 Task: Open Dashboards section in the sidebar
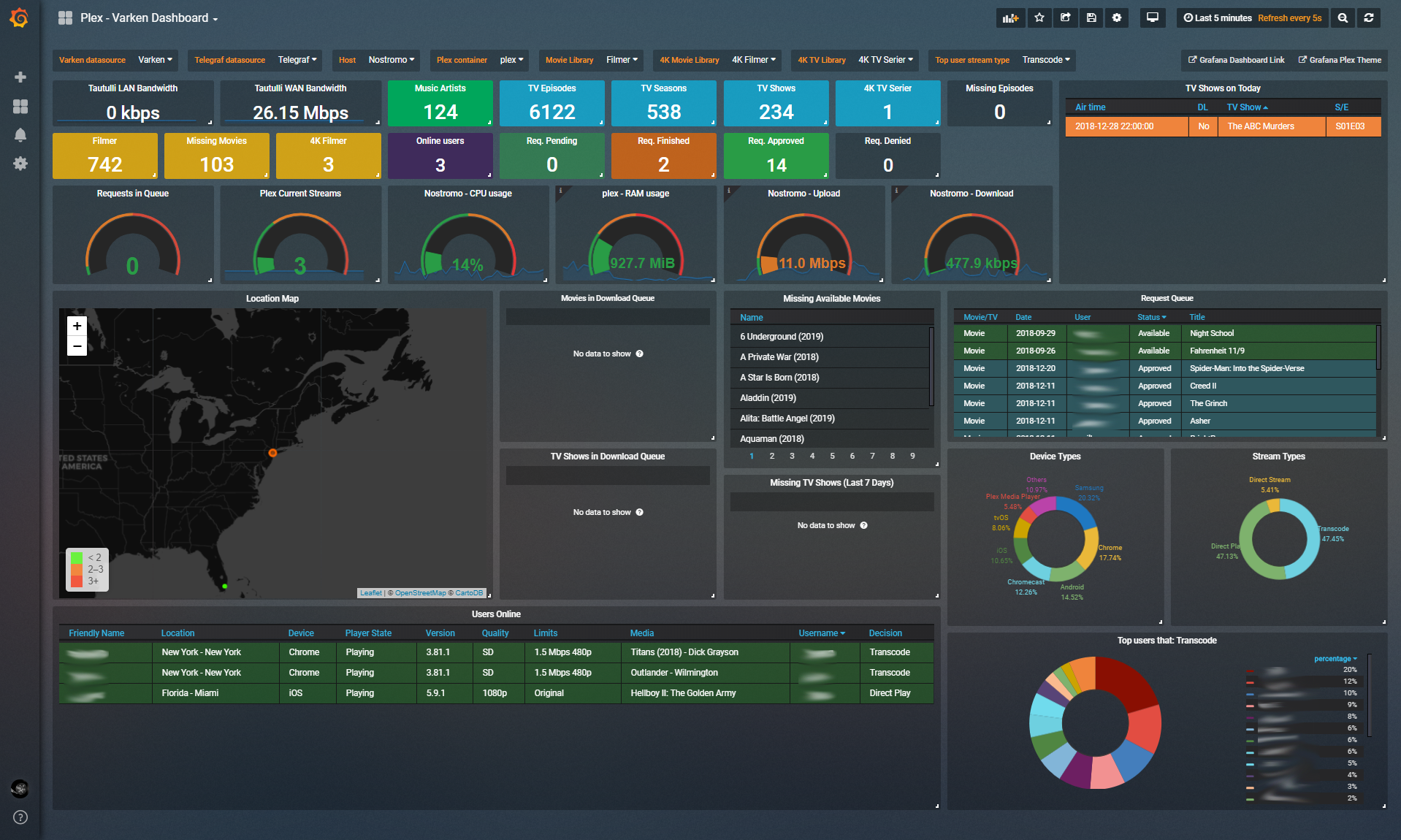tap(20, 107)
